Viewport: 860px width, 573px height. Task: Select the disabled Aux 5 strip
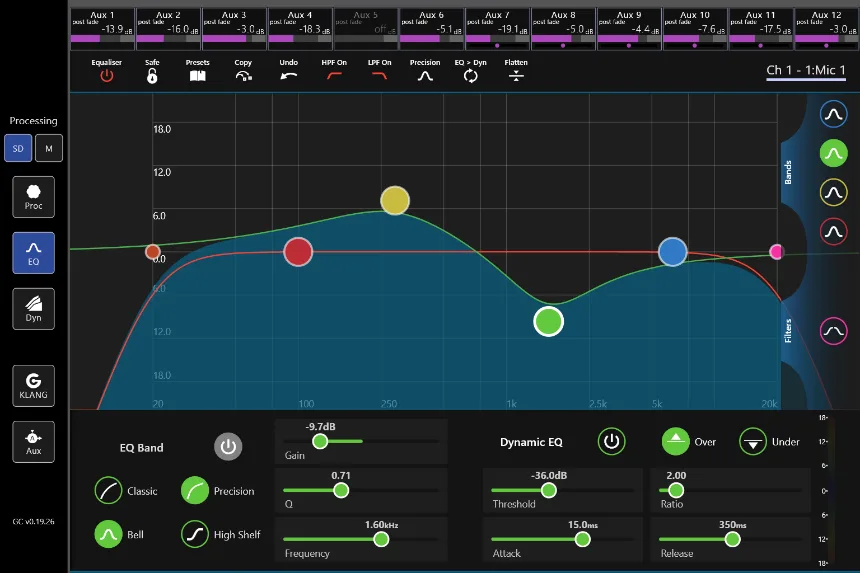[x=365, y=29]
